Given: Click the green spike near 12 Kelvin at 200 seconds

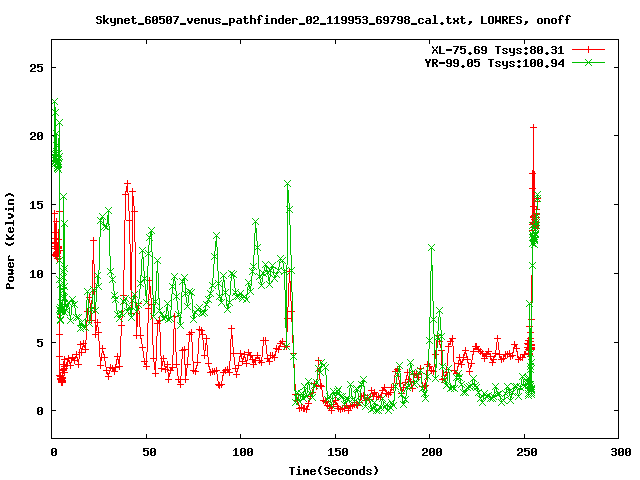Looking at the screenshot, I should tap(431, 248).
